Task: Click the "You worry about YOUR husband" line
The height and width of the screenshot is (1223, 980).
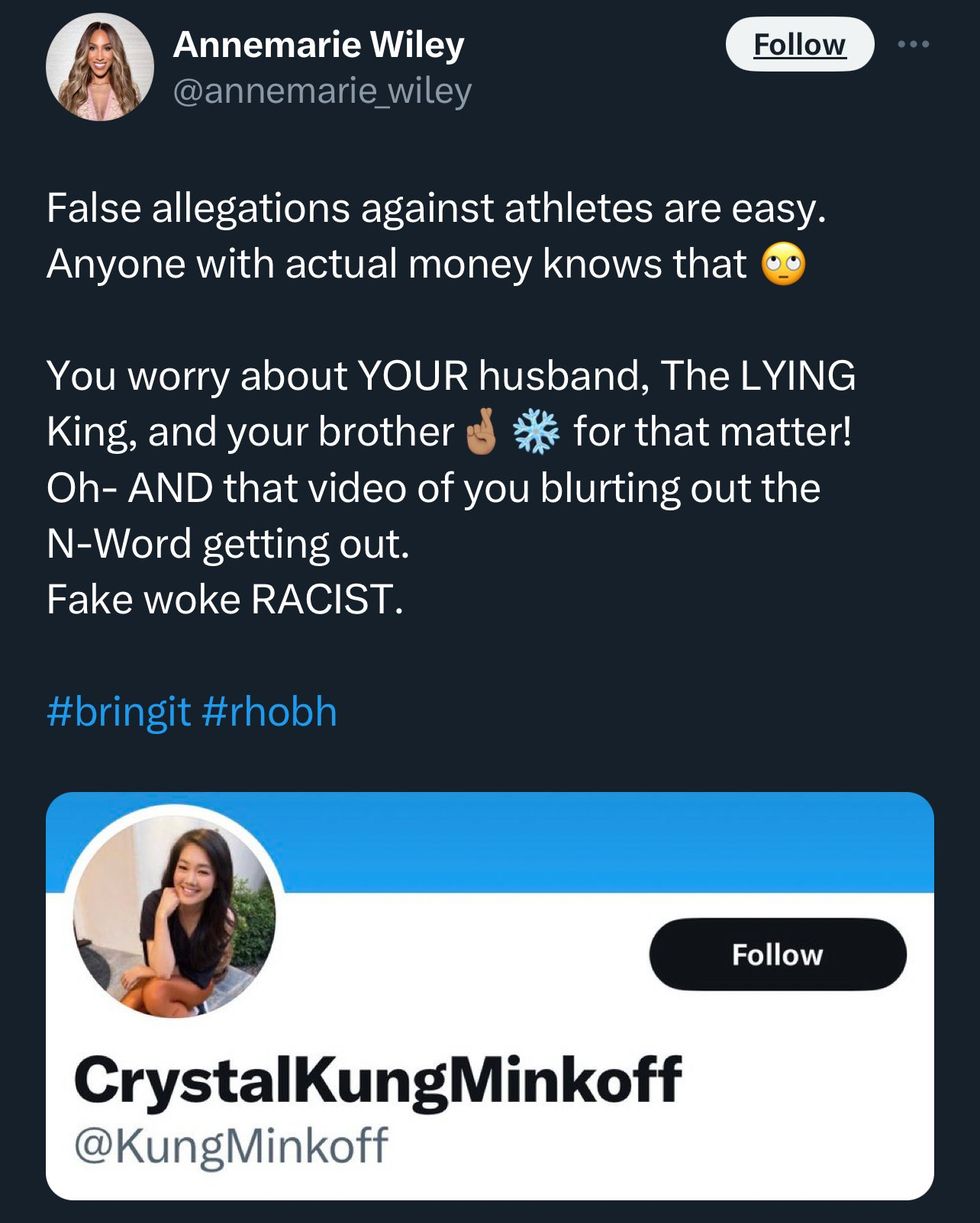Action: pos(450,376)
